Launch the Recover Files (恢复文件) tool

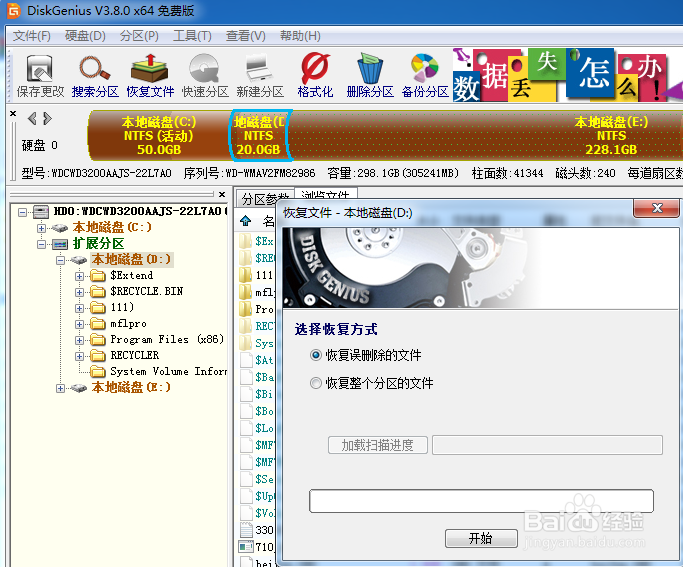pyautogui.click(x=150, y=76)
